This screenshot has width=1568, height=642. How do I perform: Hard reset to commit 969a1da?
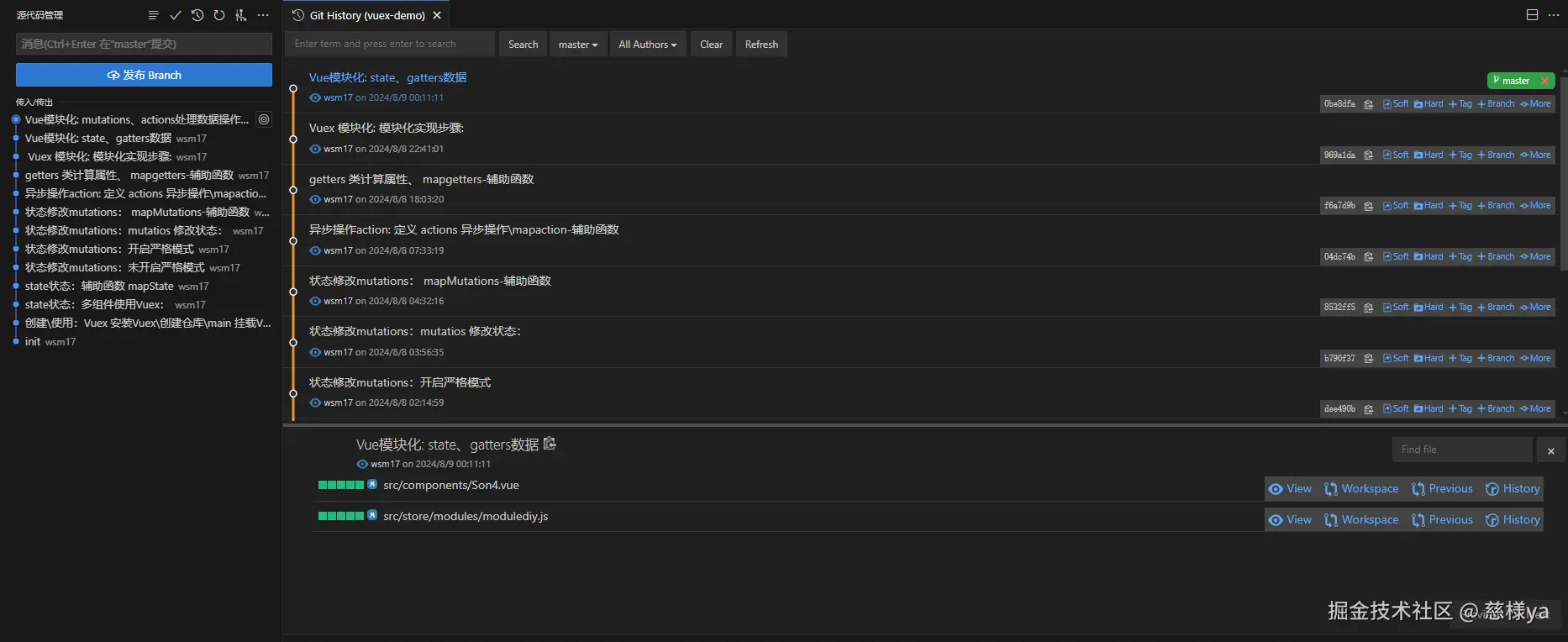click(1429, 155)
